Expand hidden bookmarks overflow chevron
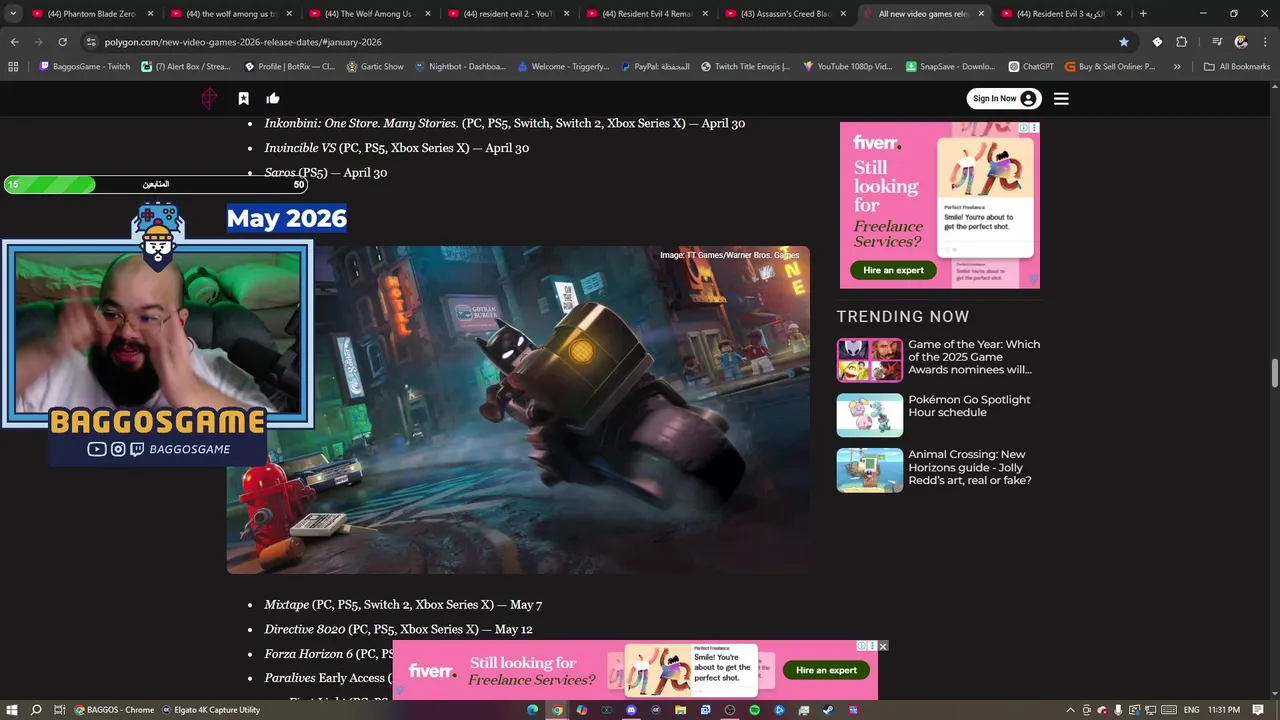The image size is (1280, 720). pyautogui.click(x=1177, y=66)
